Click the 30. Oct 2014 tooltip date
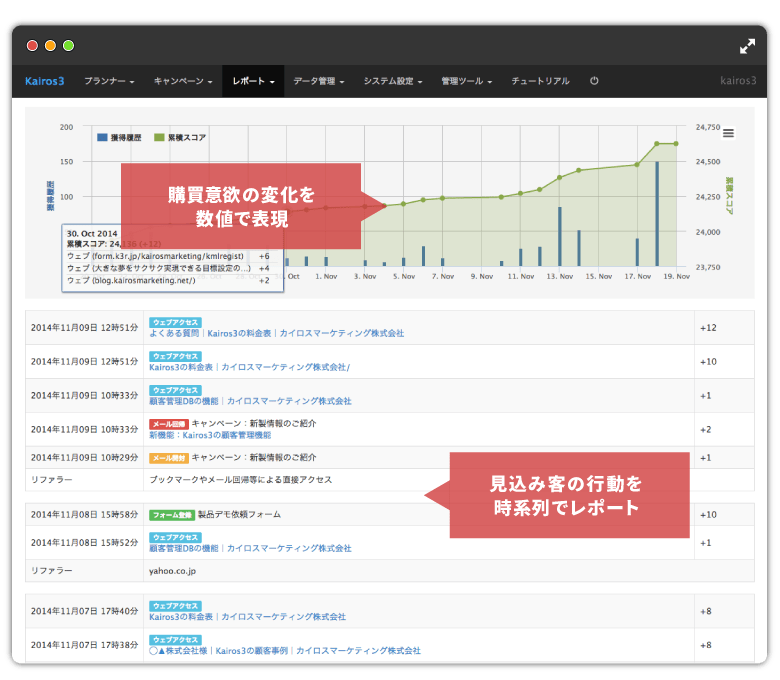 [92, 234]
